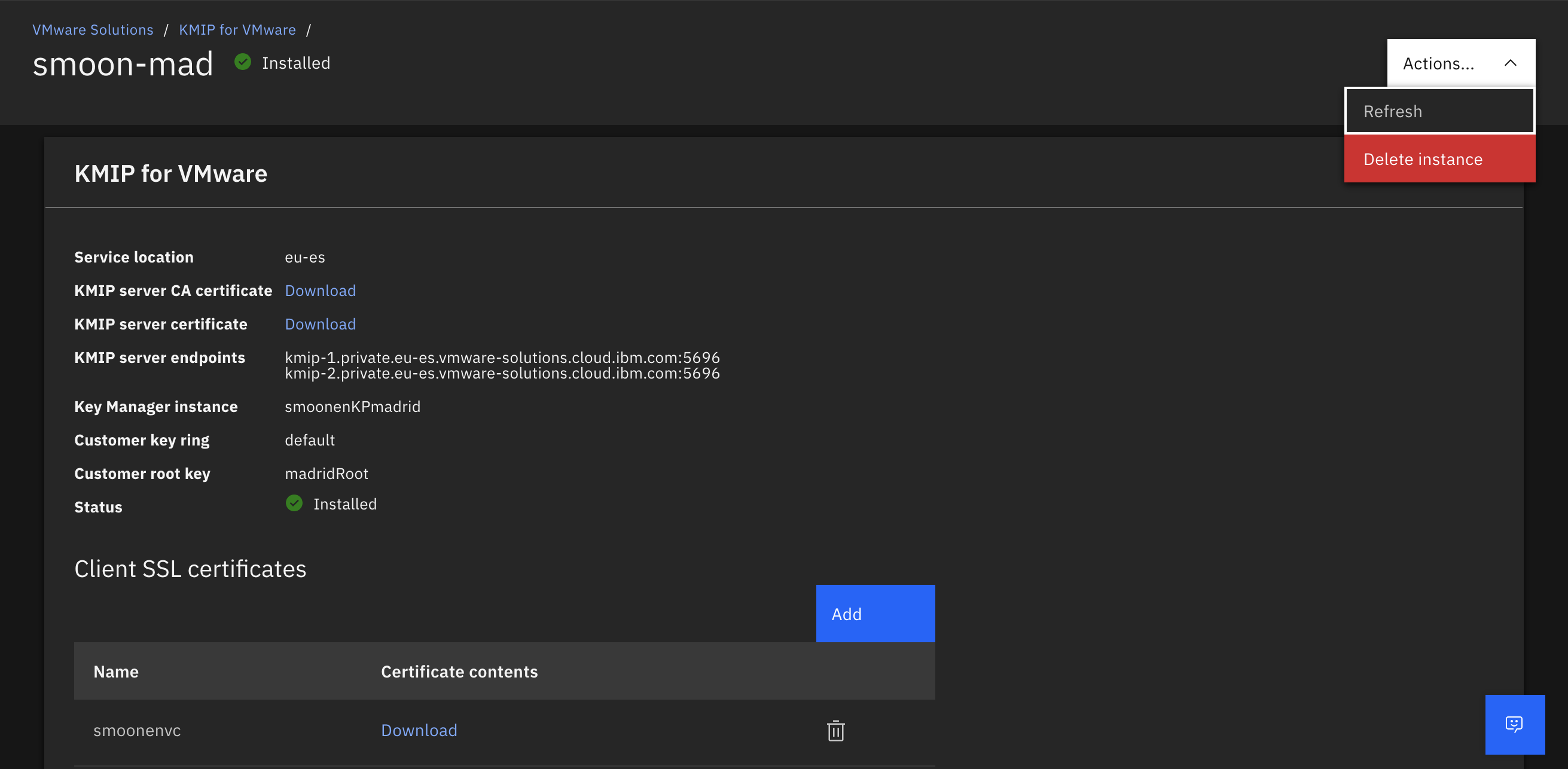The height and width of the screenshot is (769, 1568).
Task: Click the smoonenKPmadrid Key Manager instance value
Action: [x=352, y=406]
